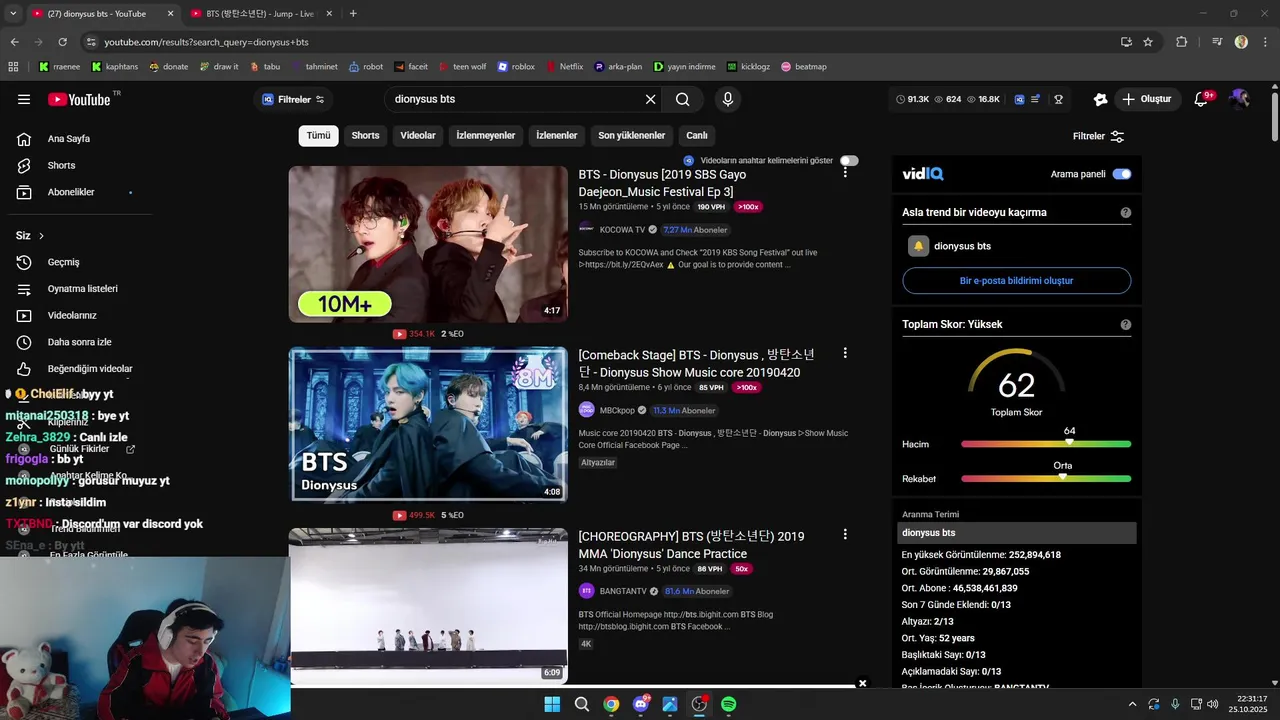
Task: Click the help icon beside Toplam Skor
Action: tap(1126, 325)
